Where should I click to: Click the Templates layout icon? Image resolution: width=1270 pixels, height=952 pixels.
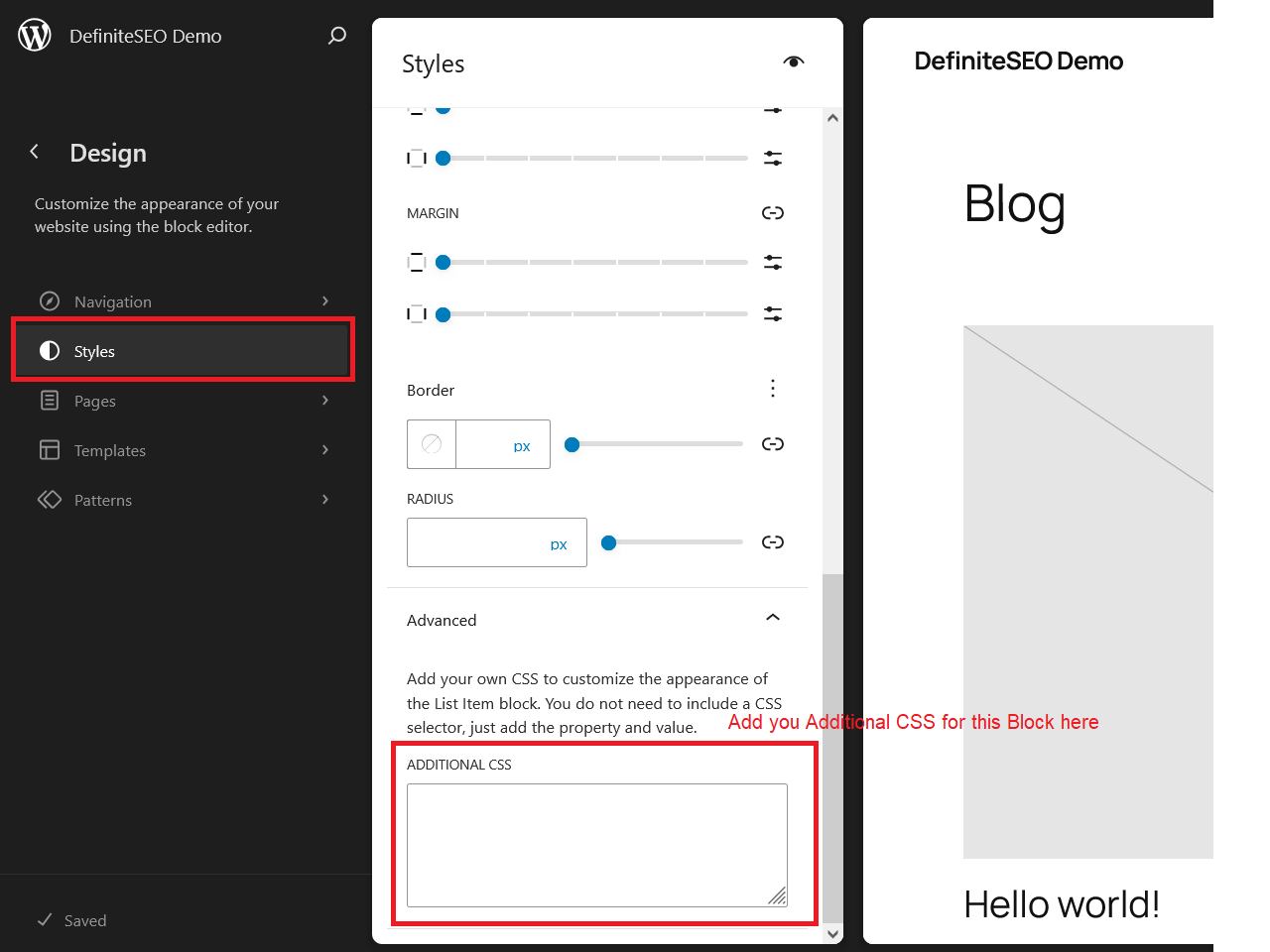click(50, 450)
